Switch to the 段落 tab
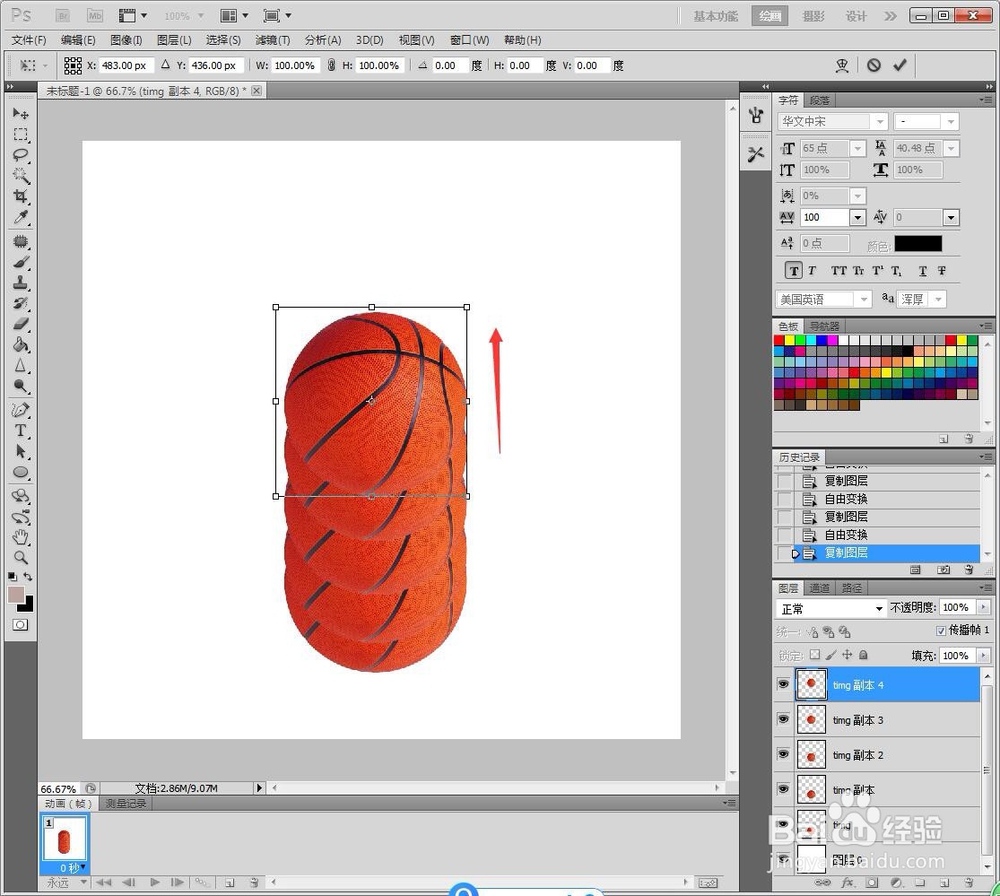This screenshot has height=896, width=1000. [820, 100]
